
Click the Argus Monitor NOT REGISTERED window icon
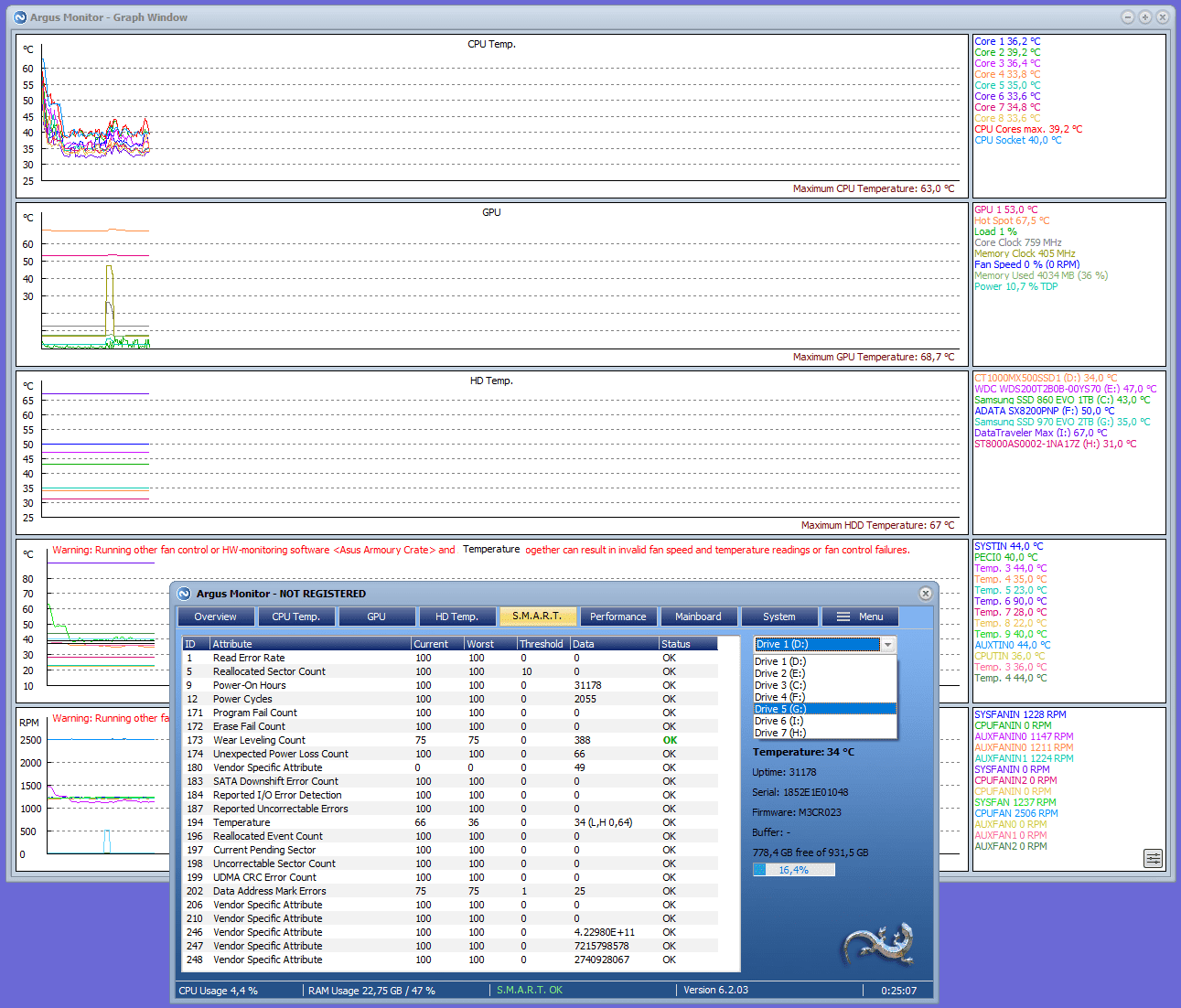pos(184,594)
